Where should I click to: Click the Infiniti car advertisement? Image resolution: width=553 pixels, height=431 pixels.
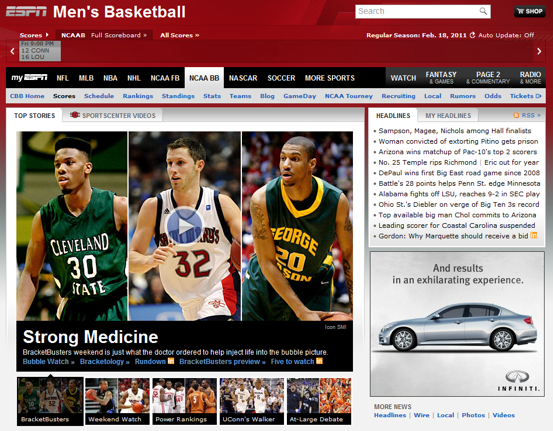[457, 324]
